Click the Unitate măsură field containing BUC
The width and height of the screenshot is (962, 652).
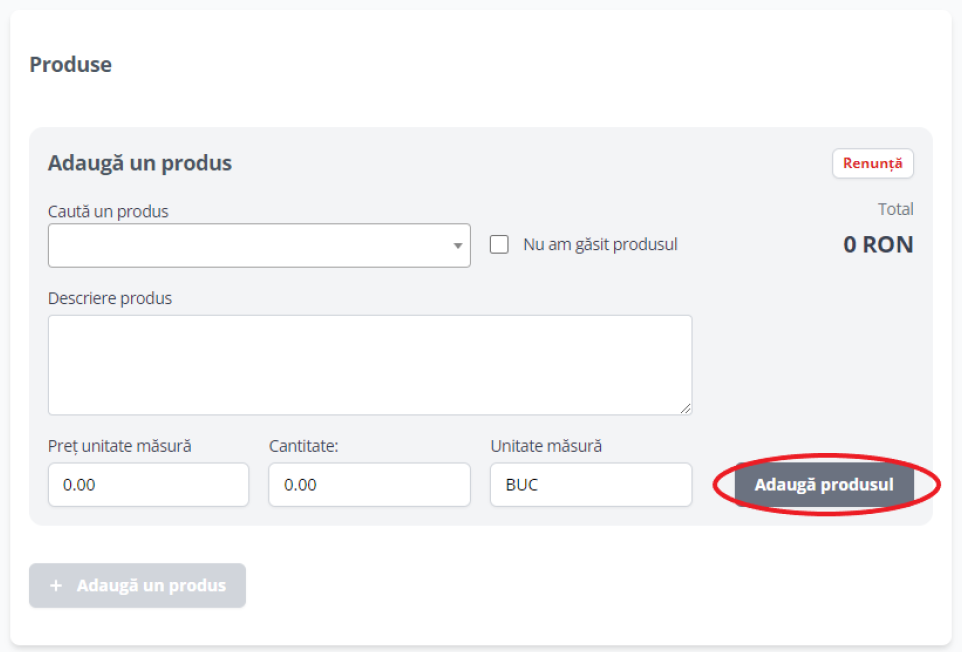point(591,485)
